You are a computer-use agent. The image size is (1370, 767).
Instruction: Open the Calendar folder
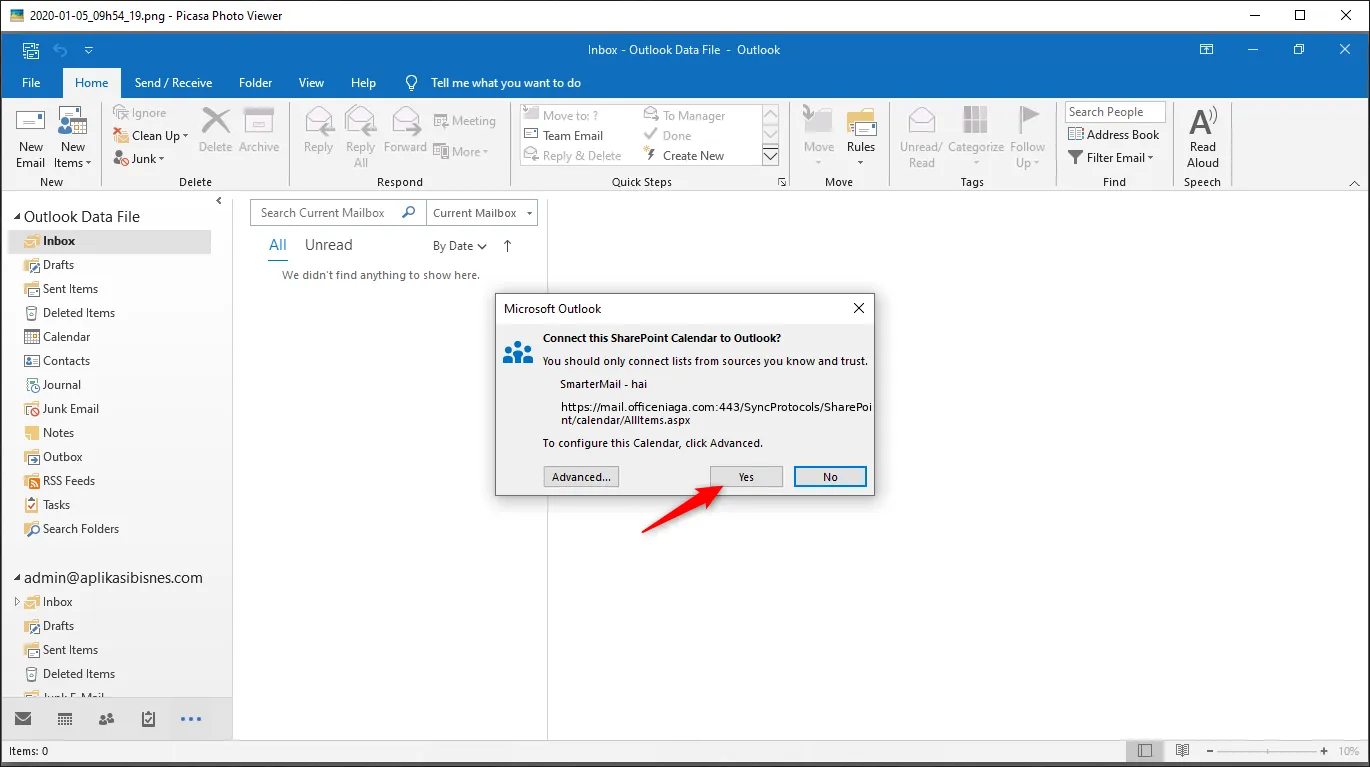66,337
